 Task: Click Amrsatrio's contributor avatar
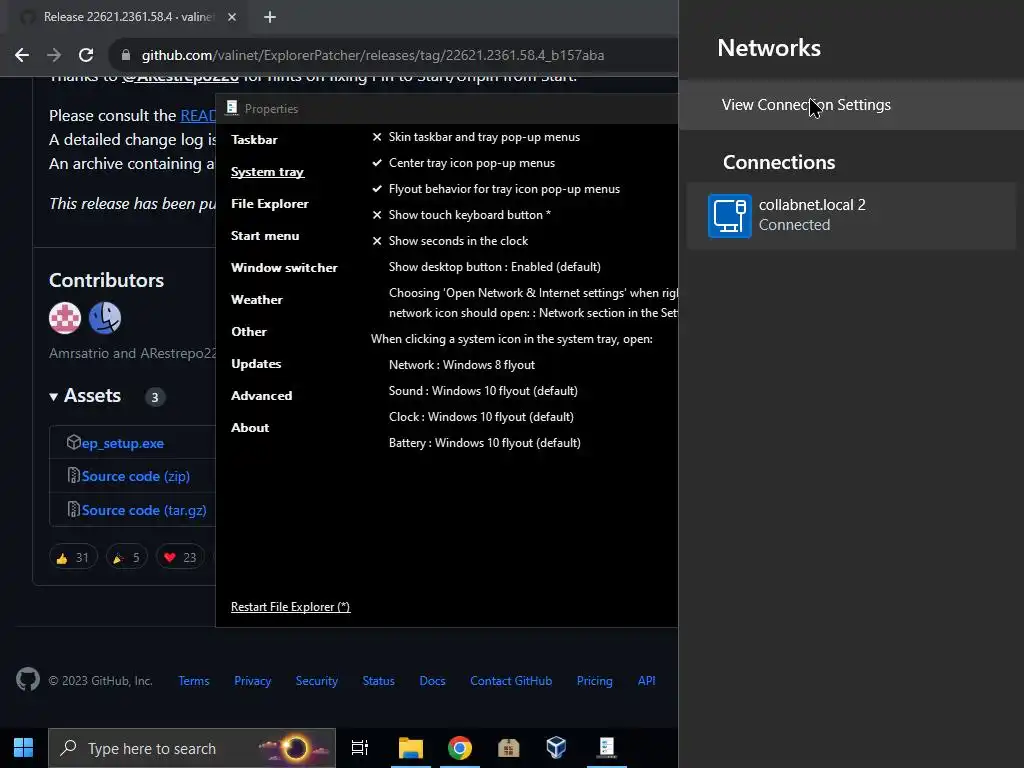[65, 318]
